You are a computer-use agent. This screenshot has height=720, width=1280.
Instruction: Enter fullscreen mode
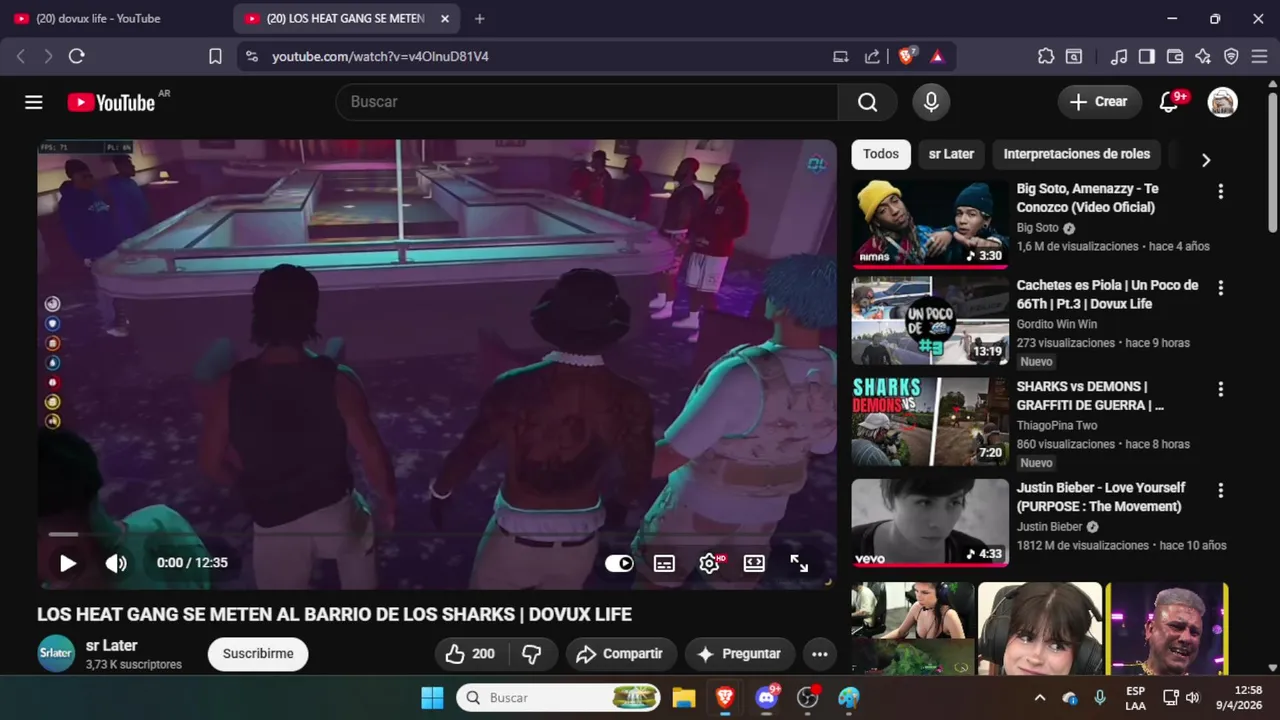click(x=799, y=563)
